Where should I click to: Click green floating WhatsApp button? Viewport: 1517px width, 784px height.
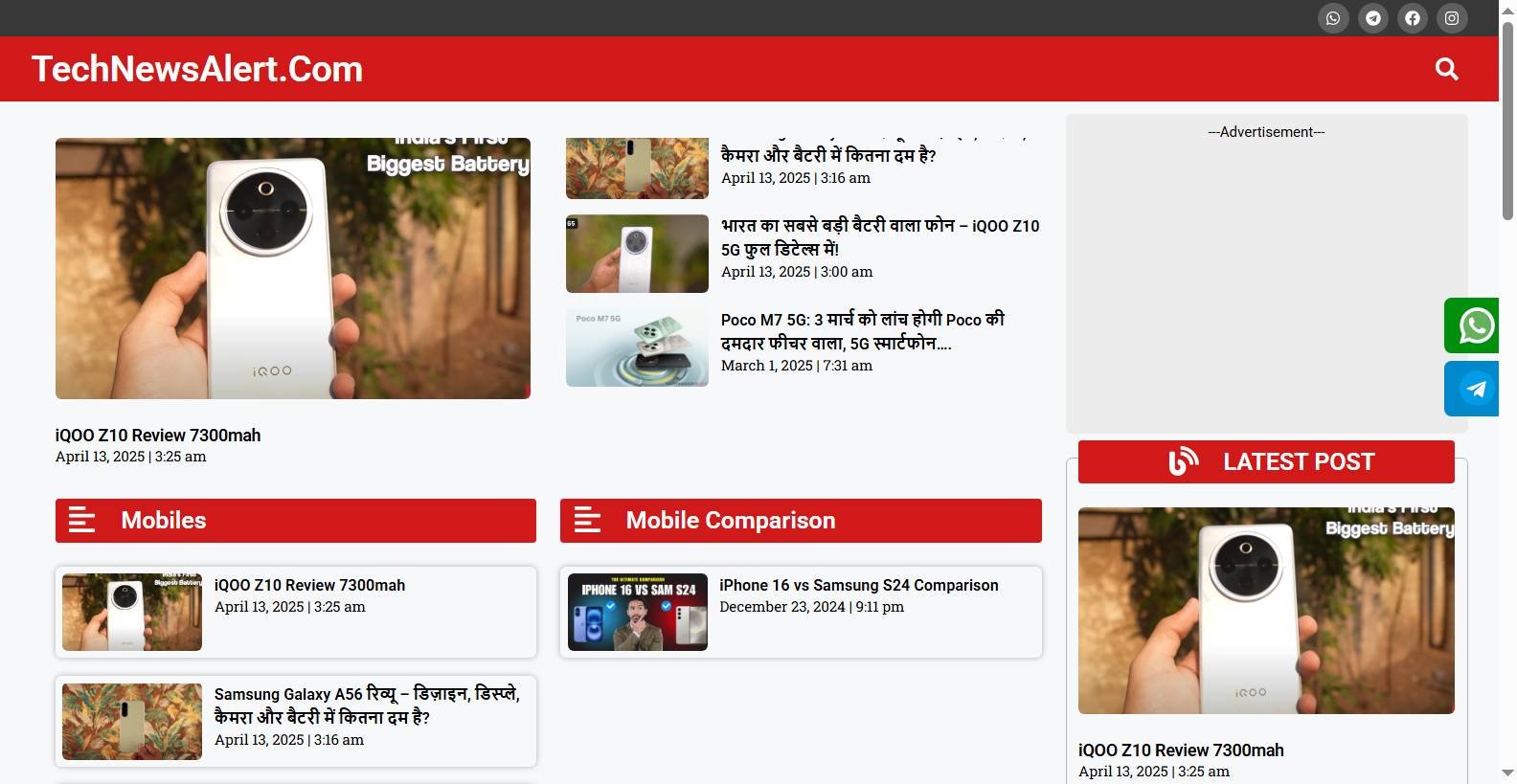1474,325
